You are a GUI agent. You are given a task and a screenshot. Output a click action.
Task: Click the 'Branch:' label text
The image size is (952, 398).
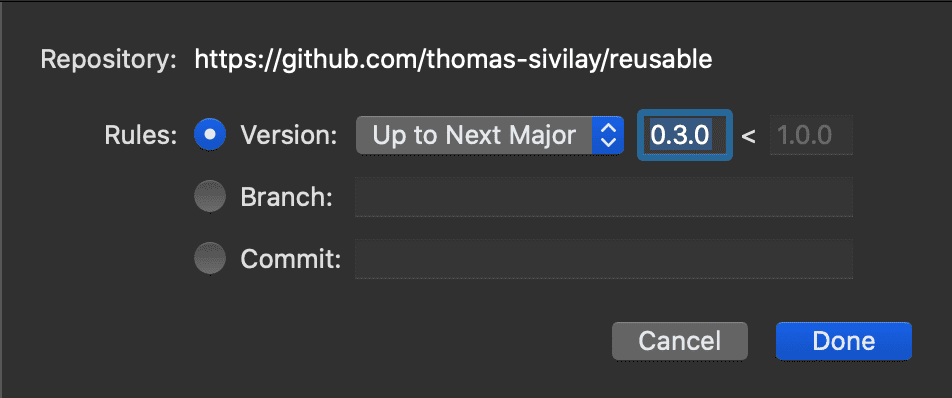287,197
